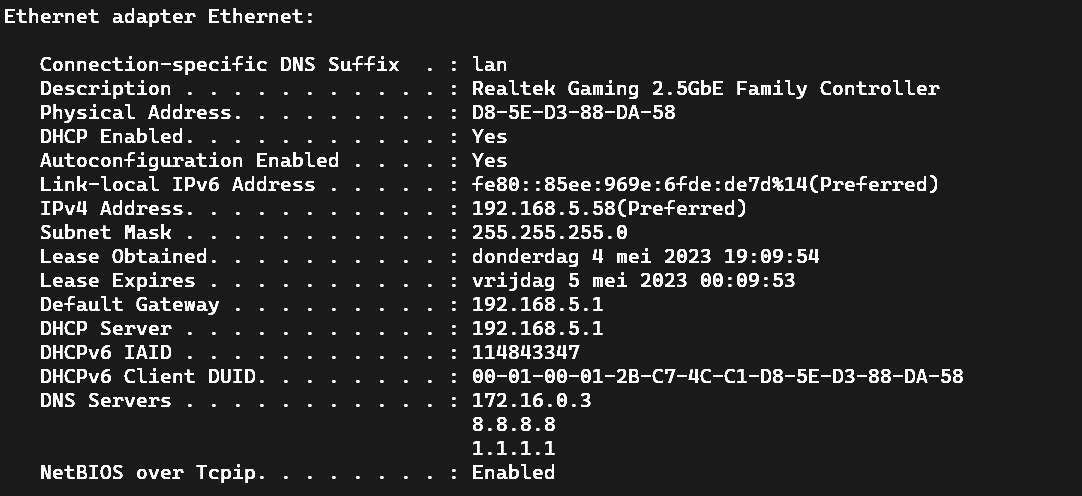Click the DHCPv6 IAID number 114843347

pyautogui.click(x=525, y=352)
